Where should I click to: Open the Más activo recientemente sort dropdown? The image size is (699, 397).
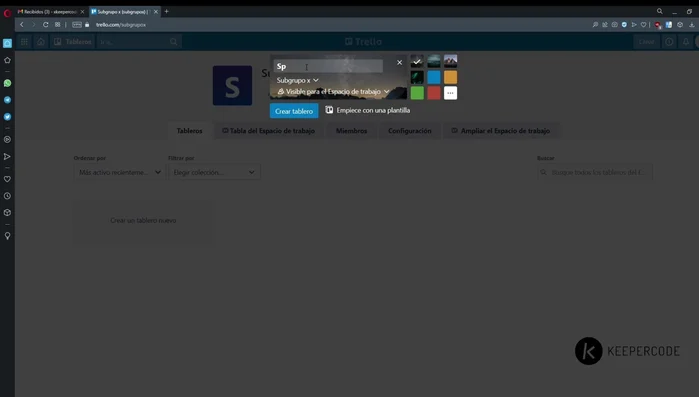[119, 172]
